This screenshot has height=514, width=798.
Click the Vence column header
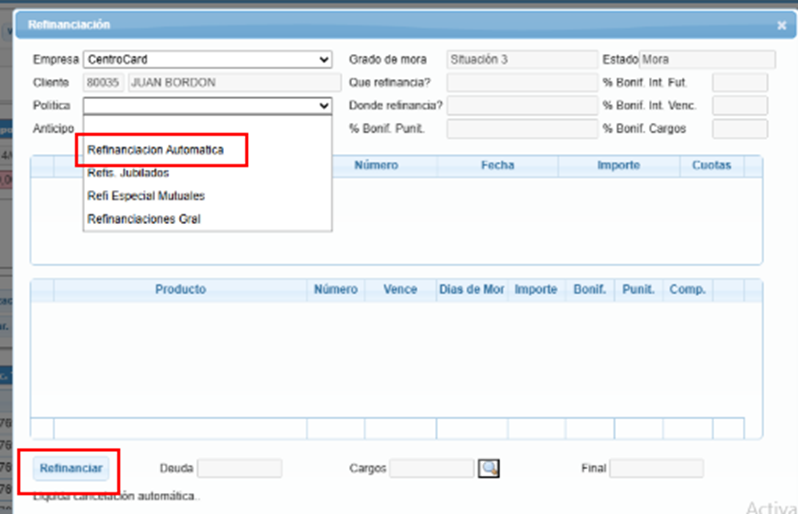400,290
